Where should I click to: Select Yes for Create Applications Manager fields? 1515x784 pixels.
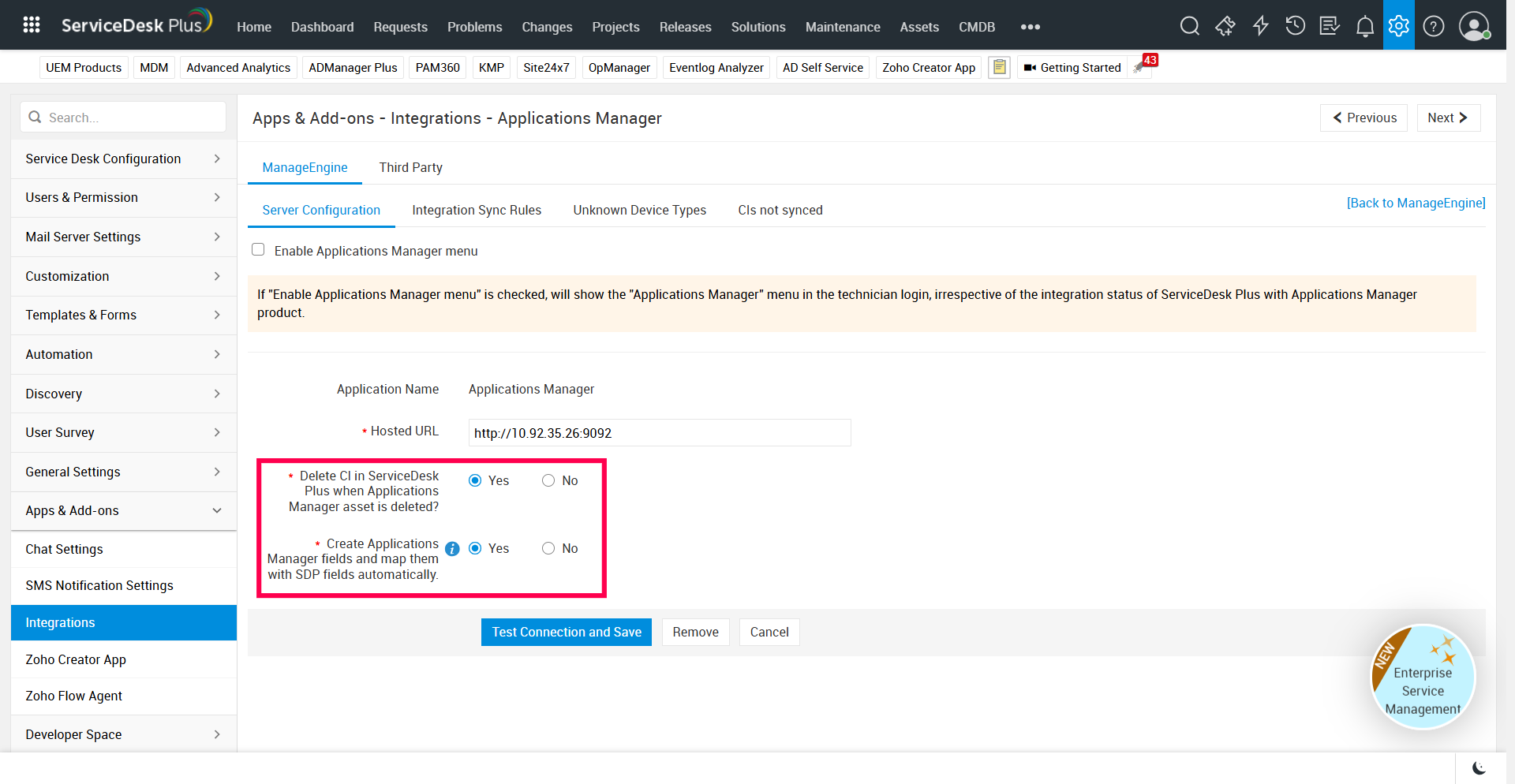475,548
